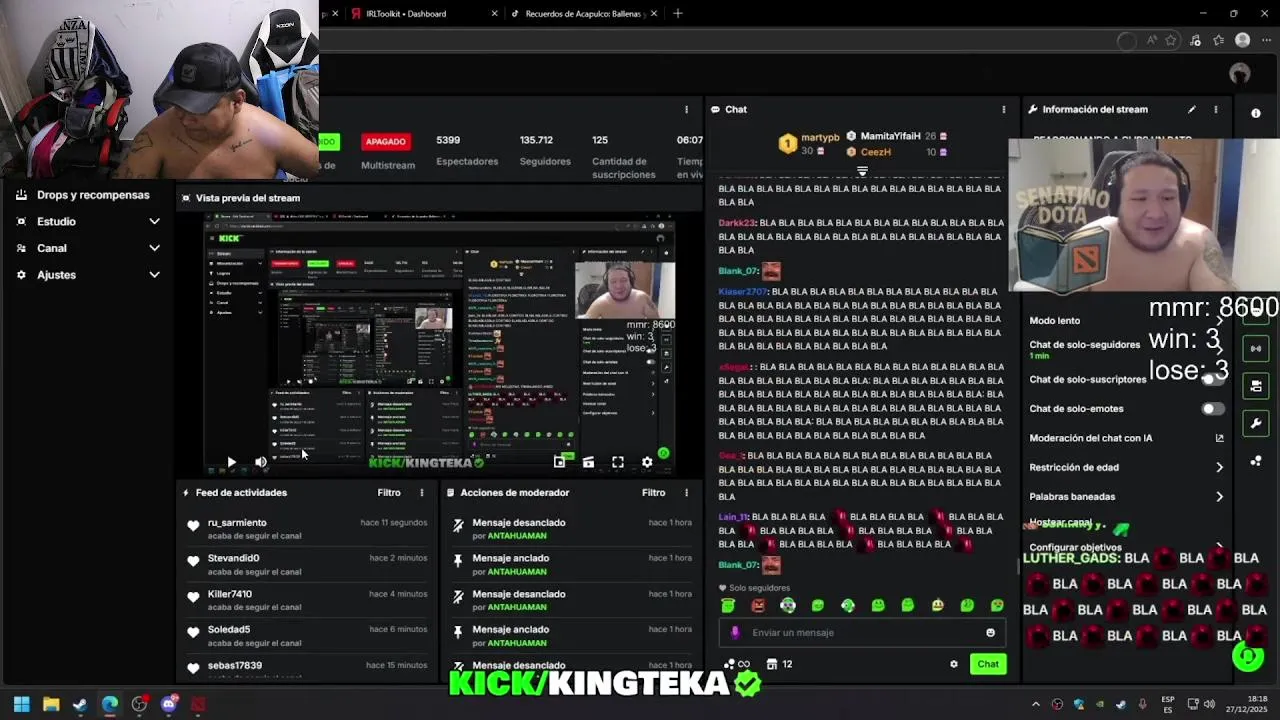Open Palabras baneadas settings arrow
This screenshot has height=720, width=1280.
(x=1219, y=496)
